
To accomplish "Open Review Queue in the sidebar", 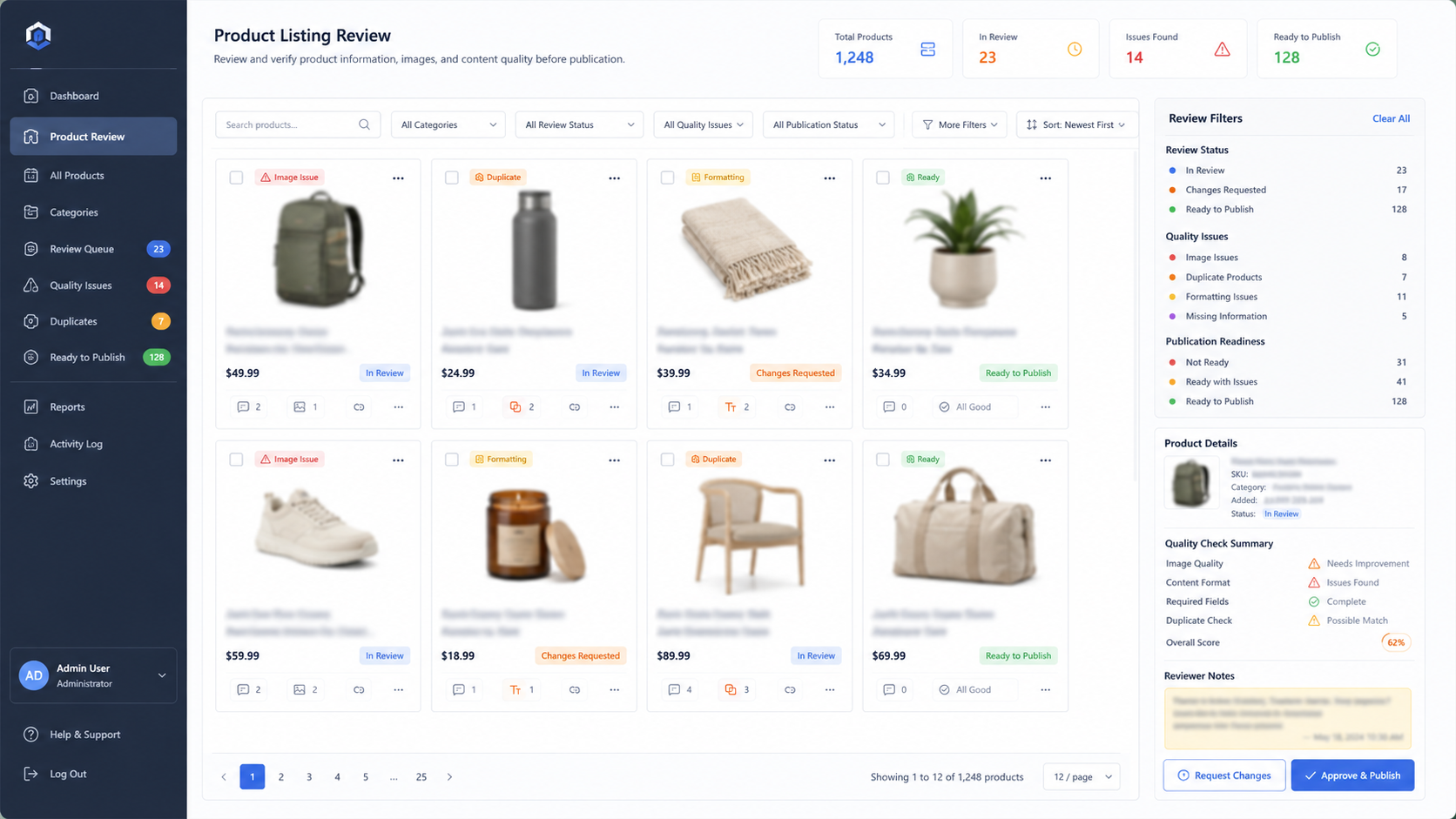I will [93, 249].
